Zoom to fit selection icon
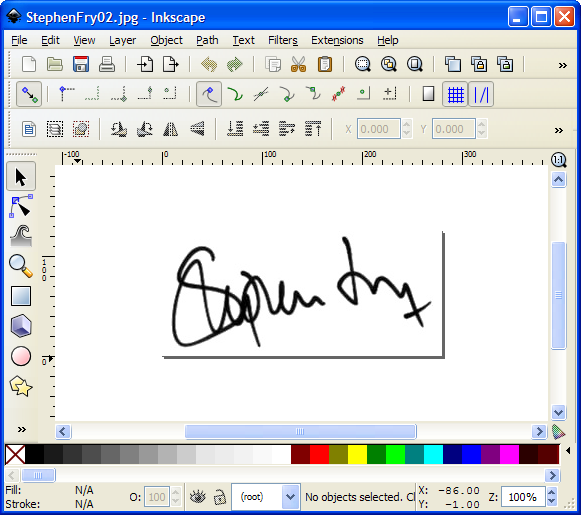The height and width of the screenshot is (515, 581). [363, 64]
